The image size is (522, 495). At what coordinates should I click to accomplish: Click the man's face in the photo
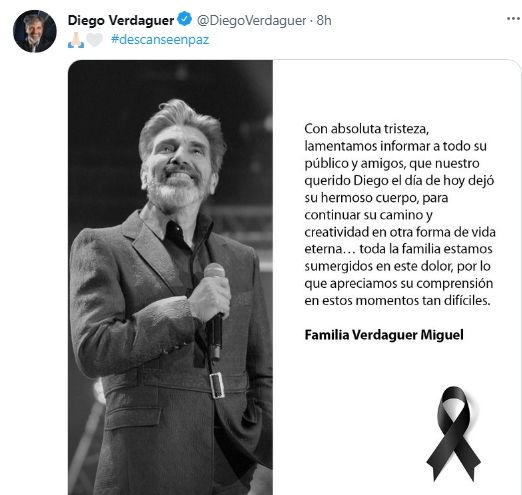click(x=178, y=163)
